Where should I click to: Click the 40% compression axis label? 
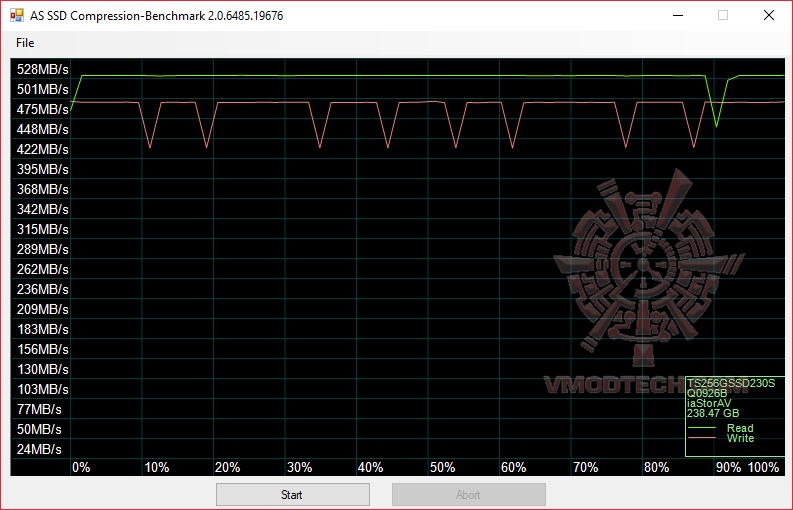[x=371, y=467]
